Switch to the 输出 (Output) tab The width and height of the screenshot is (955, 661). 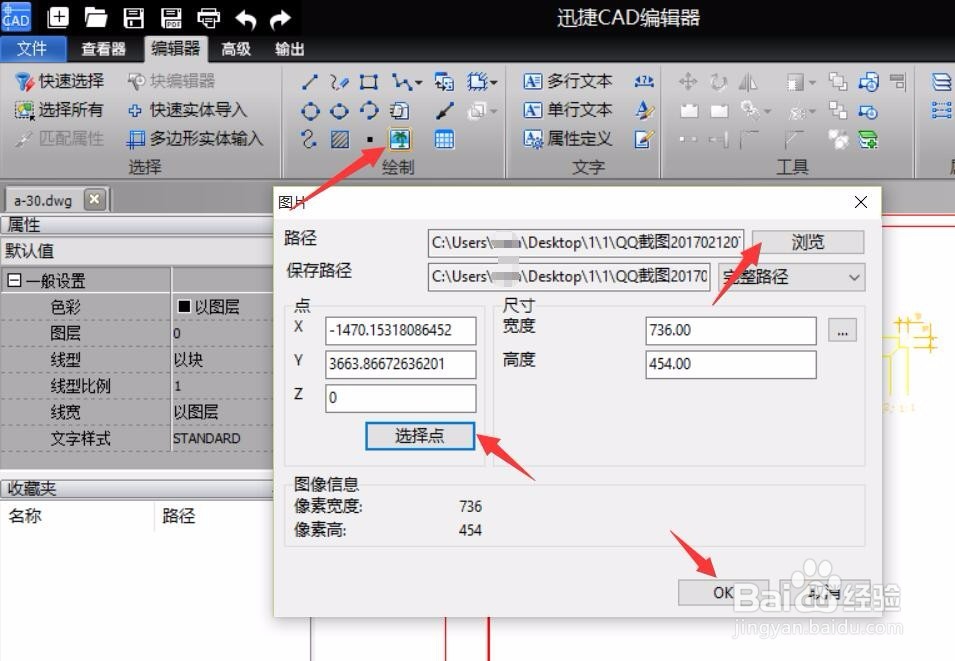coord(289,49)
